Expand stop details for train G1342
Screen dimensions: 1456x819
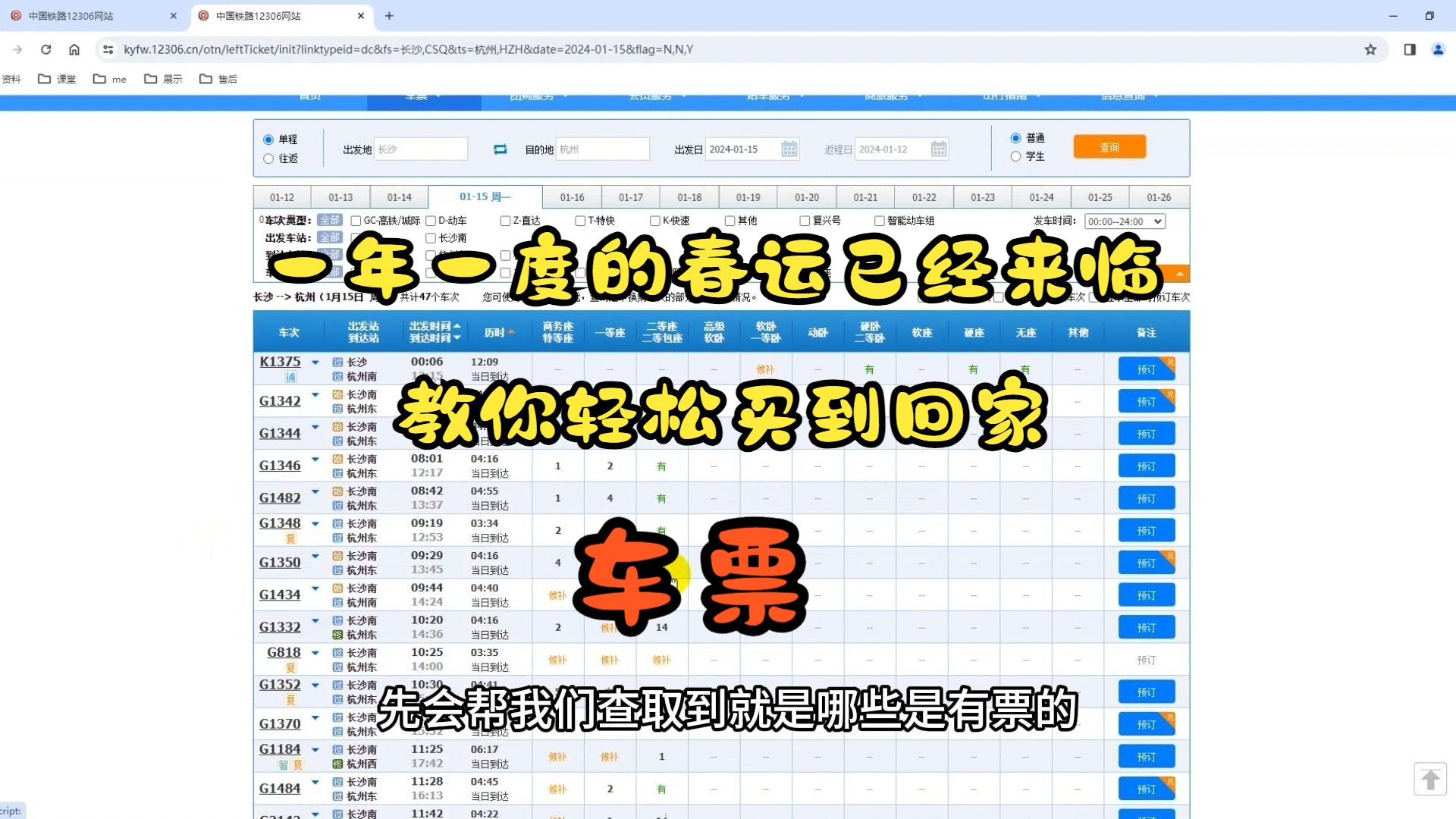pyautogui.click(x=315, y=394)
